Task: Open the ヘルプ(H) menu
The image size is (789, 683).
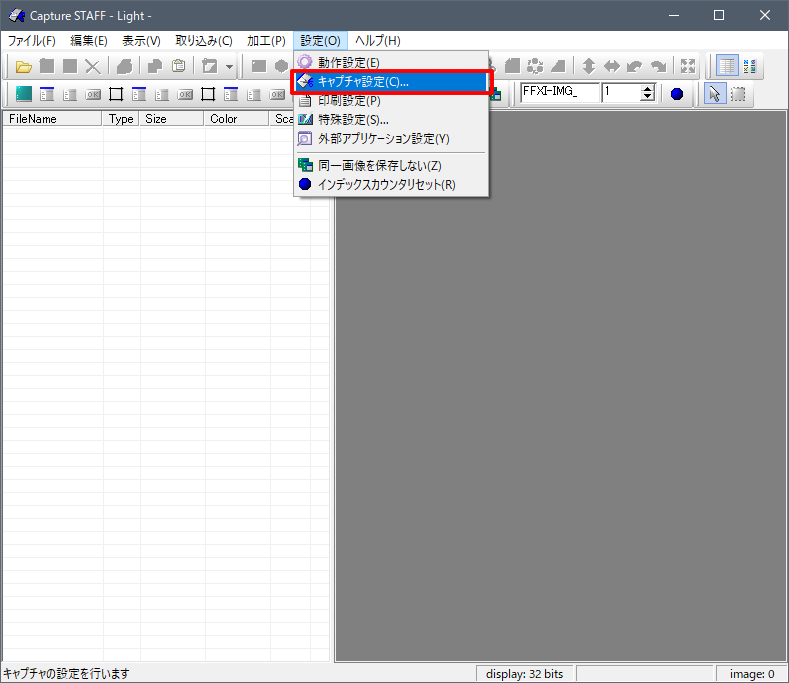Action: (378, 41)
